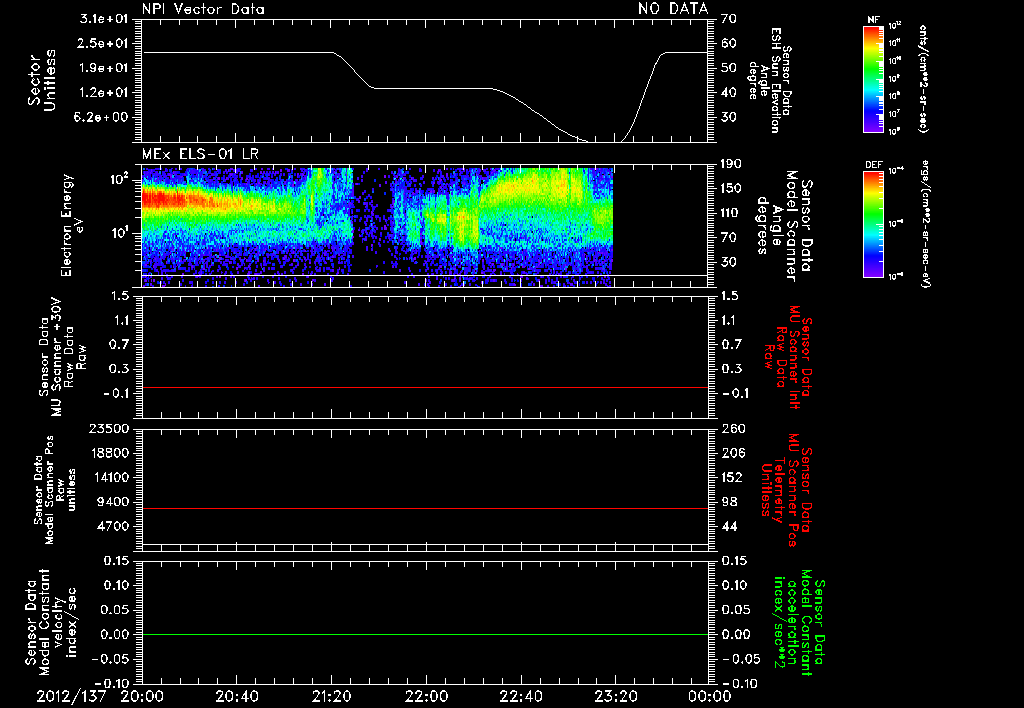Click the '190' scanner angle tick label
Viewport: 1024px width, 708px height.
pyautogui.click(x=733, y=164)
